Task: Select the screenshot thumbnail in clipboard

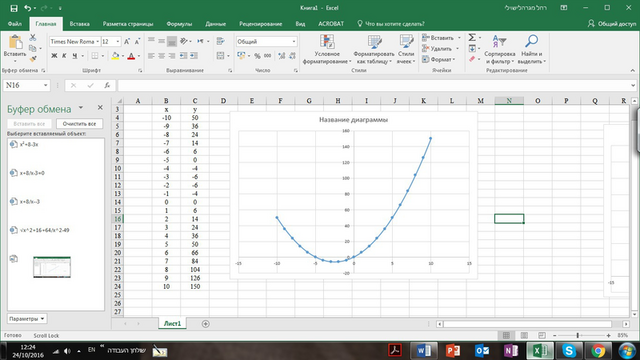Action: (x=52, y=267)
